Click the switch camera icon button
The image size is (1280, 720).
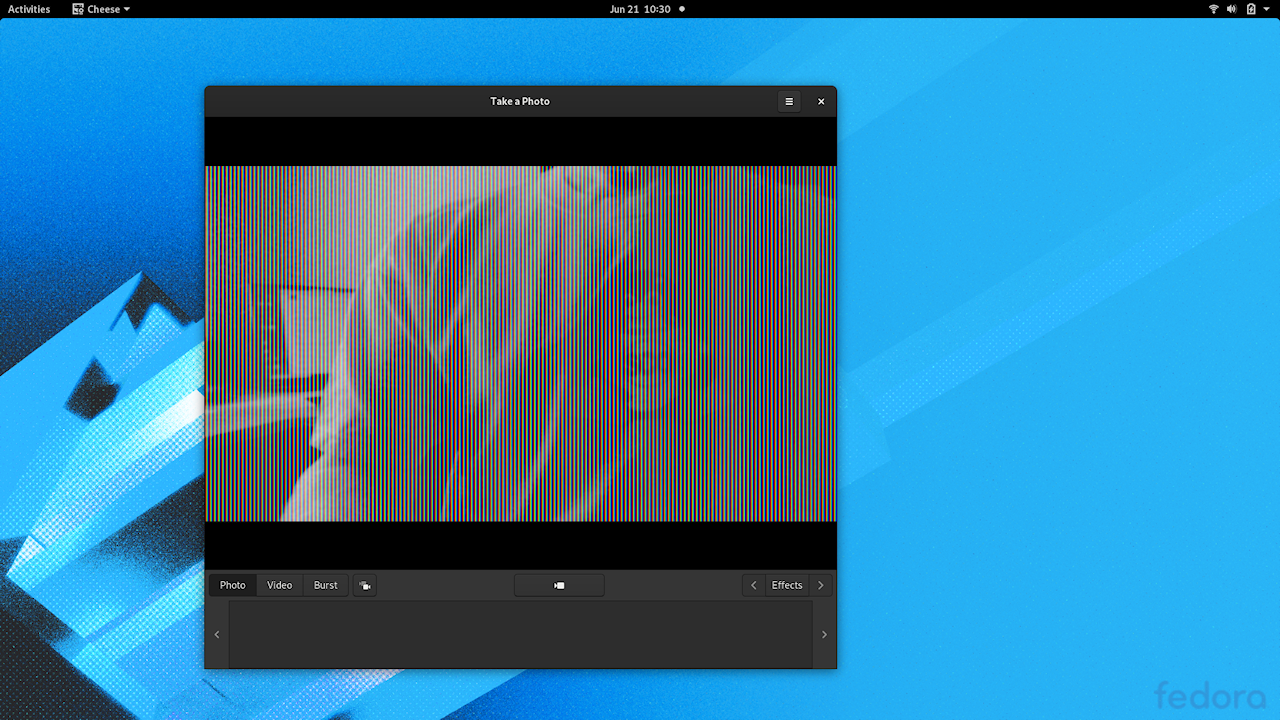tap(365, 585)
